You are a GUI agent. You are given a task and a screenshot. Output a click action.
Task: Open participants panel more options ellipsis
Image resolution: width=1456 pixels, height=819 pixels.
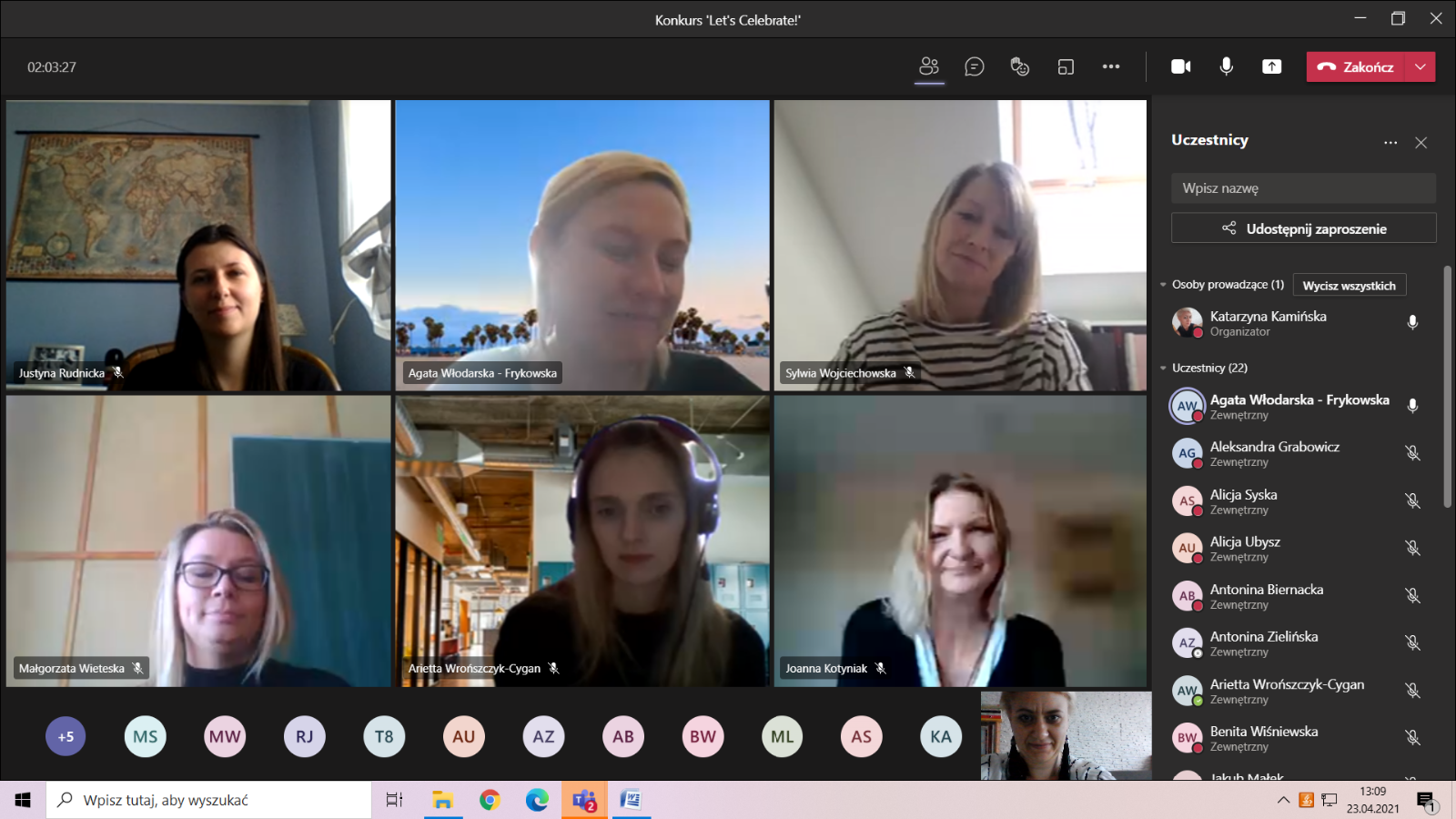[1390, 143]
